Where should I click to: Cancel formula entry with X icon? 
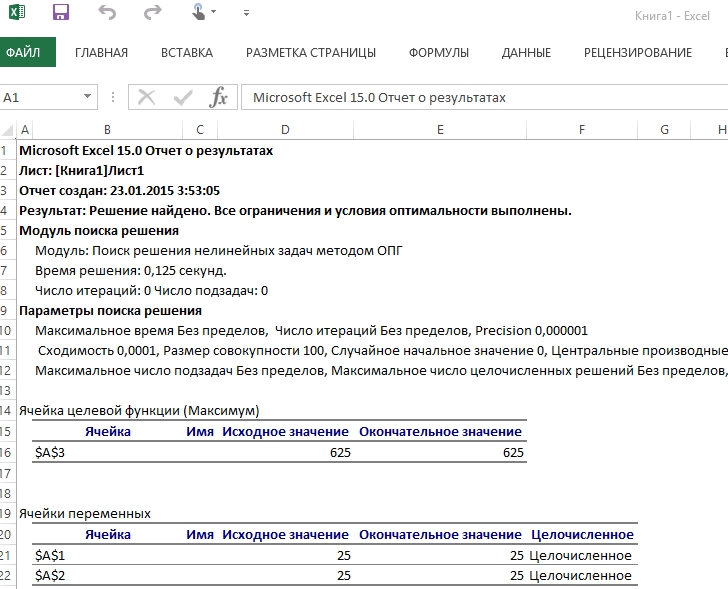[147, 97]
